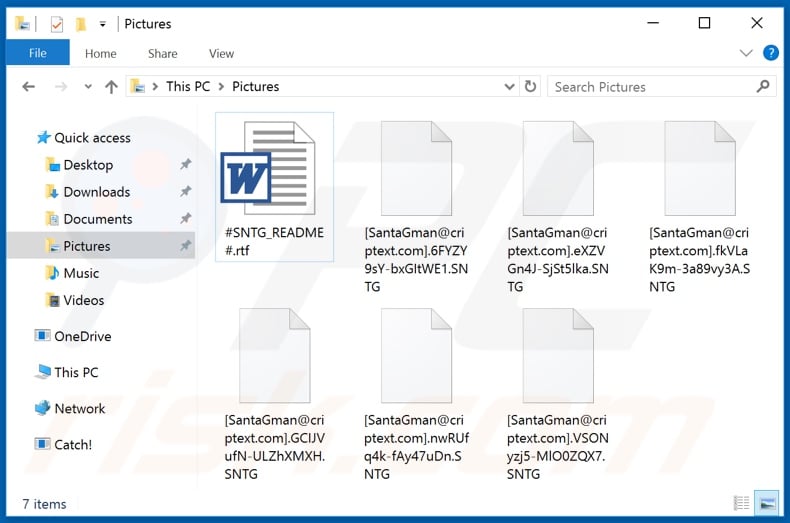The image size is (790, 523).
Task: Click the Properties quick access toolbar icon
Action: coord(57,23)
